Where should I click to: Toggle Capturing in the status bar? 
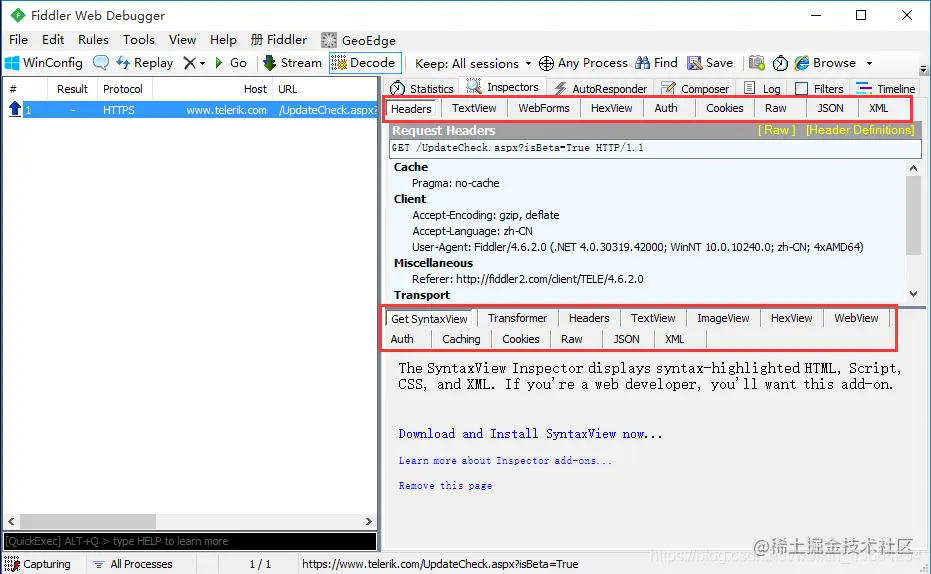[39, 564]
